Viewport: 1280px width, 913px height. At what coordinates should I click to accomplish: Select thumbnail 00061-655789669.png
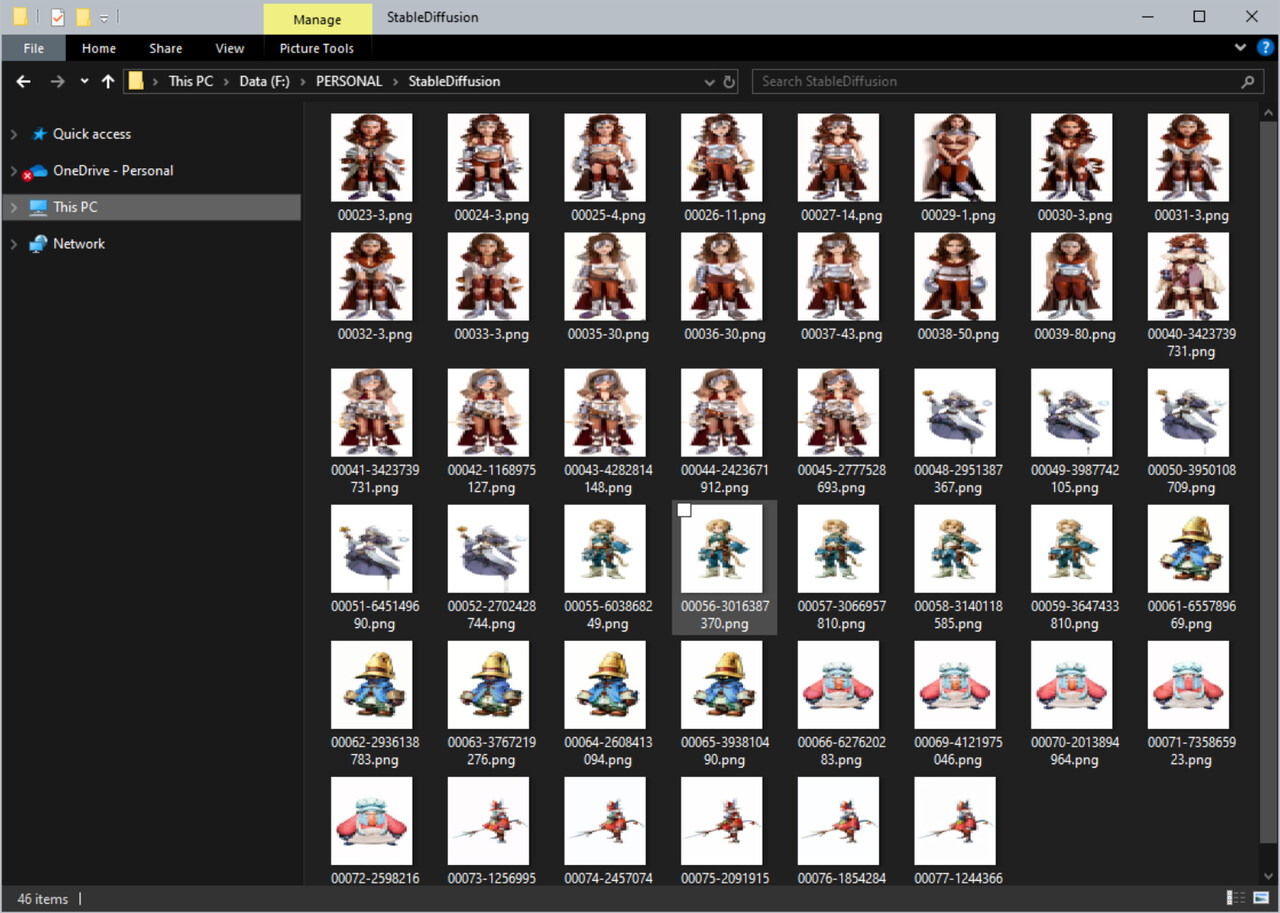tap(1188, 549)
